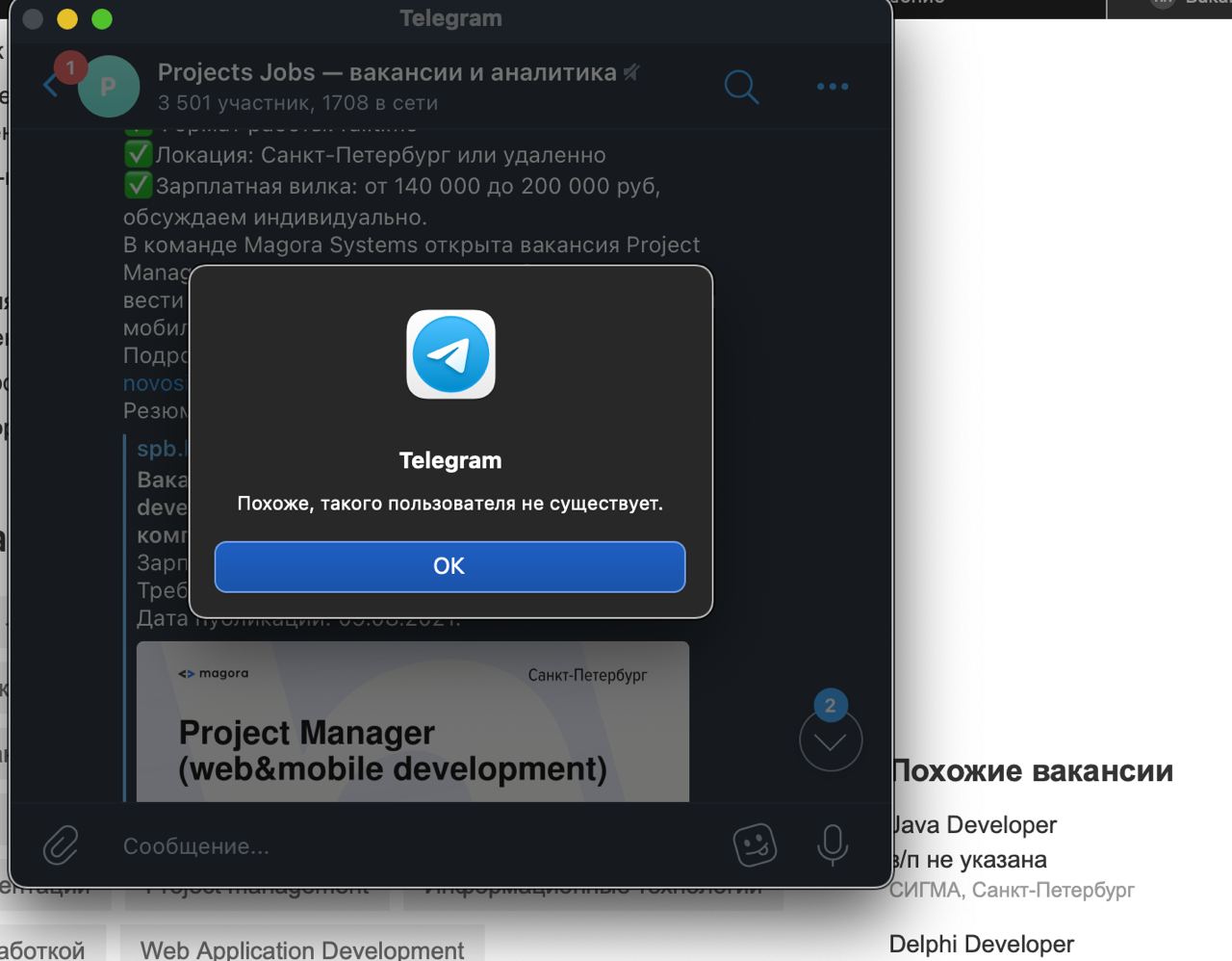Click СИГМА, Санкт-Петербург under Java Developer
The width and height of the screenshot is (1232, 961).
pyautogui.click(x=1013, y=890)
